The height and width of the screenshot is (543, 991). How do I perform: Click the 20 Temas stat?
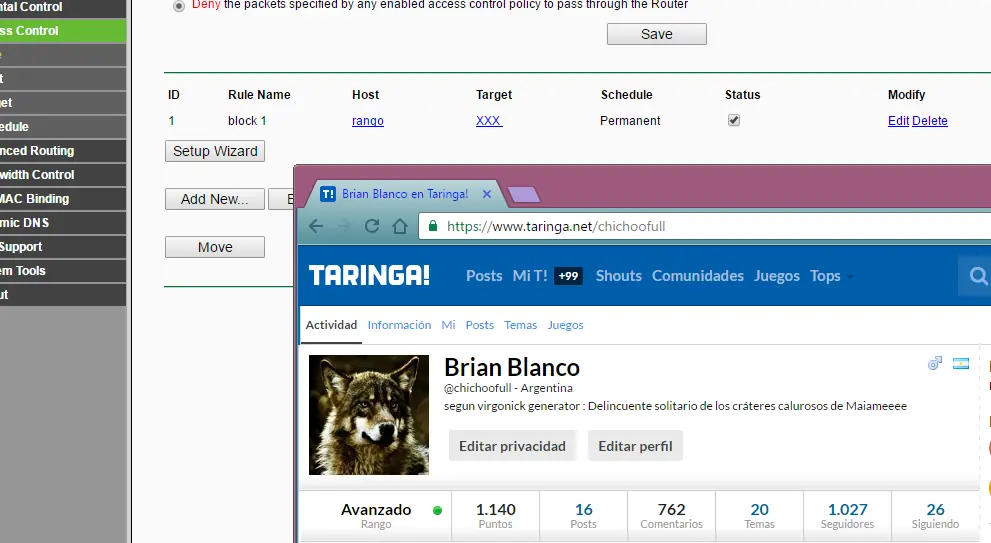pyautogui.click(x=759, y=516)
